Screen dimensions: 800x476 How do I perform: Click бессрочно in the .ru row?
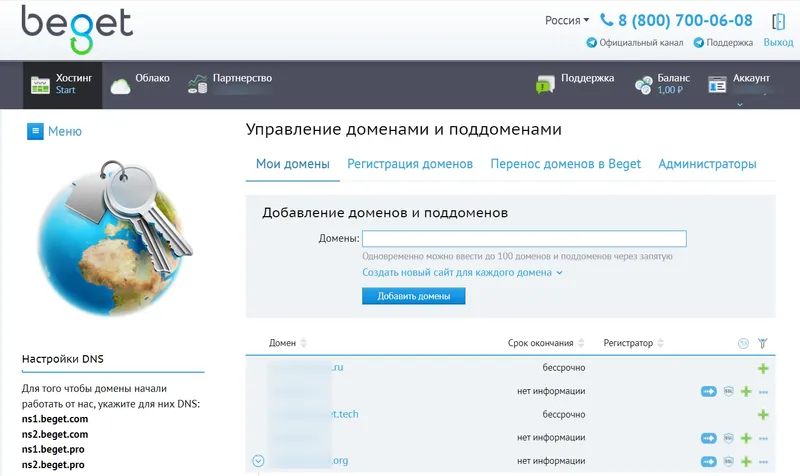point(564,367)
